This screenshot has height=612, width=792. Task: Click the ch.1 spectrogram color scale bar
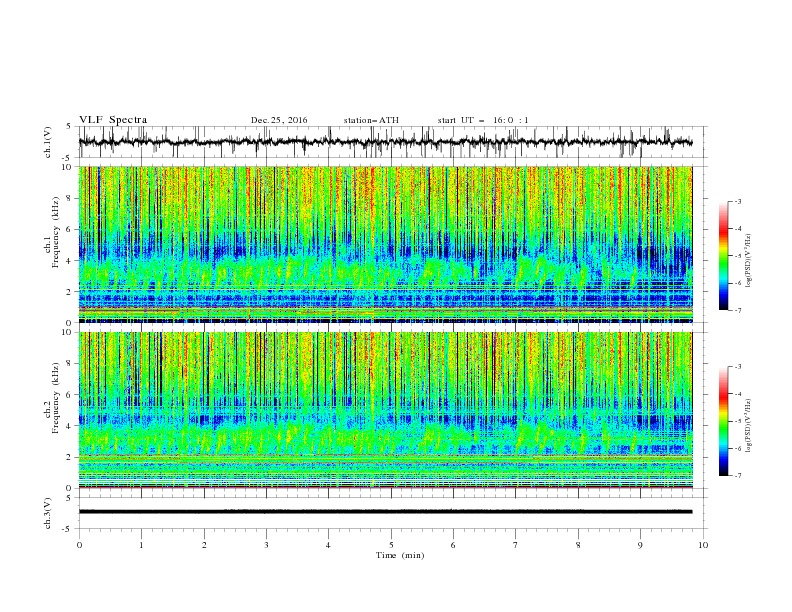coord(723,255)
